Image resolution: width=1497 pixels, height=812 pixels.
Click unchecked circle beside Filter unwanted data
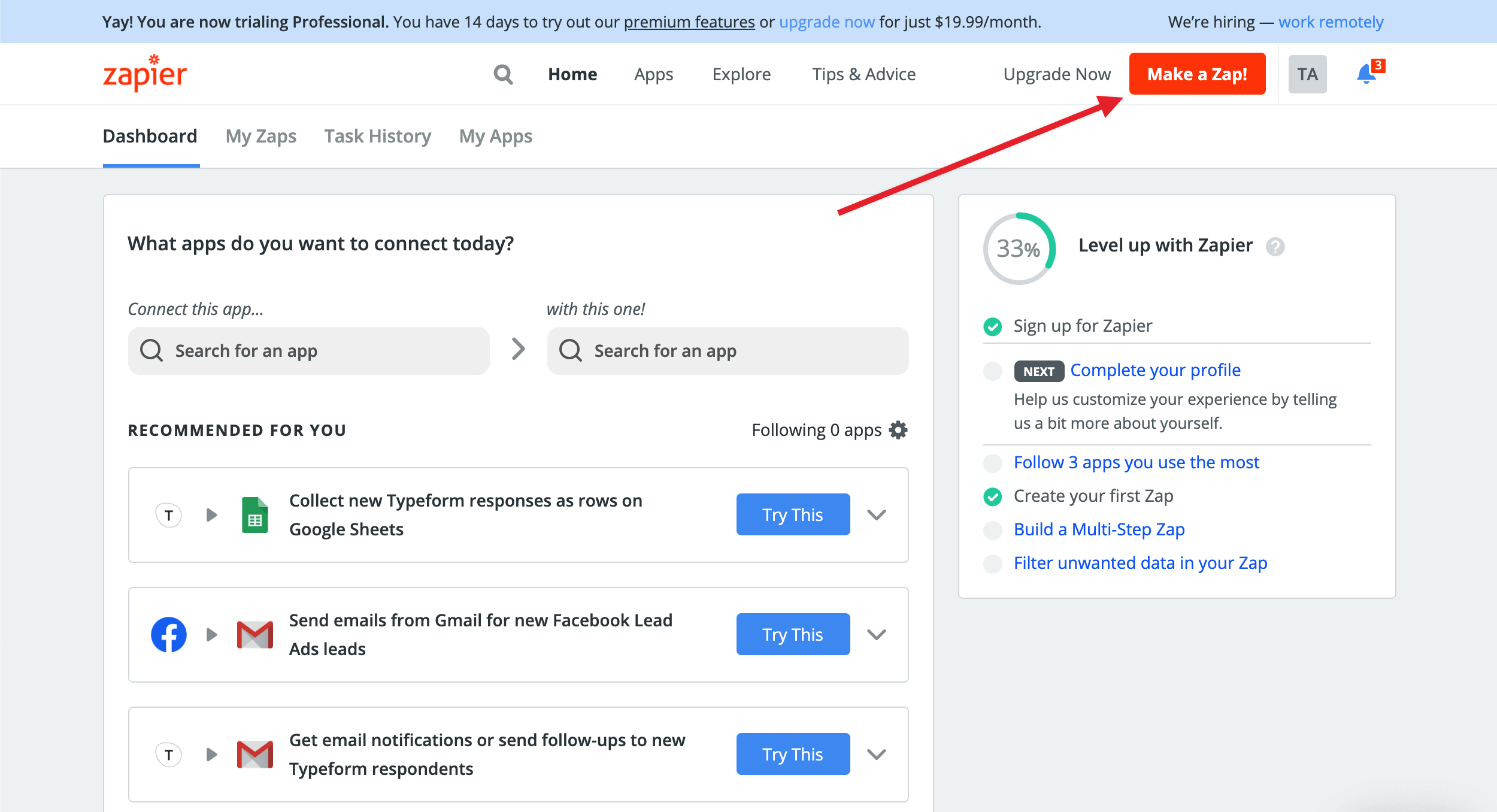click(992, 563)
